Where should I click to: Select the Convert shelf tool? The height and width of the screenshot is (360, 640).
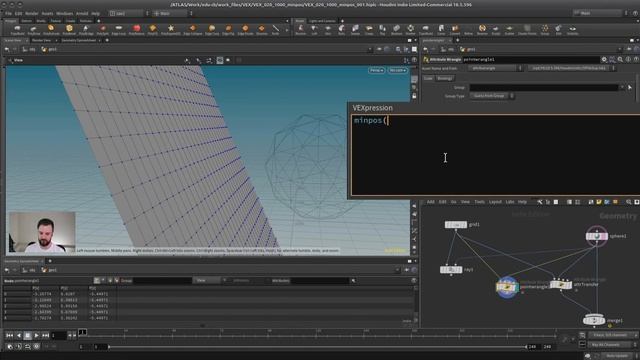(x=455, y=29)
